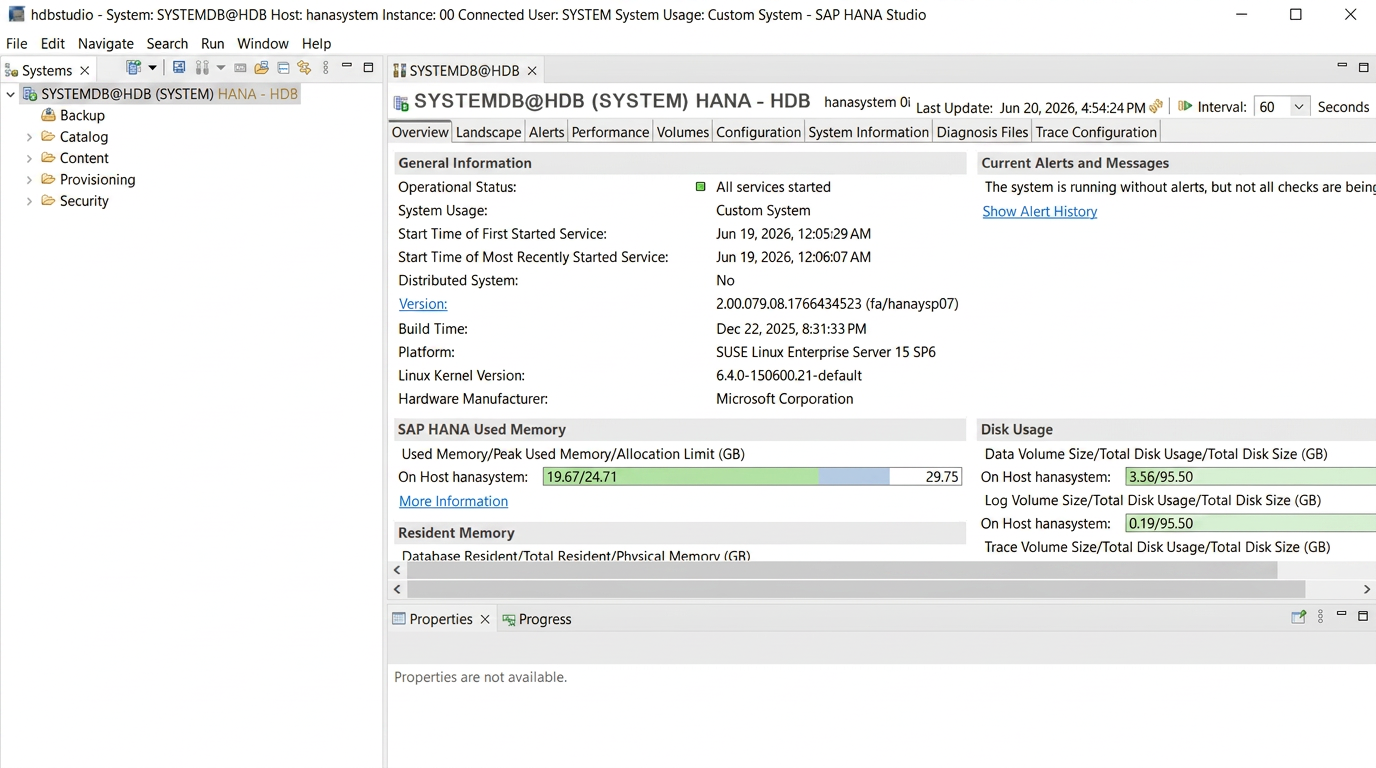Expand the Security folder

29,201
